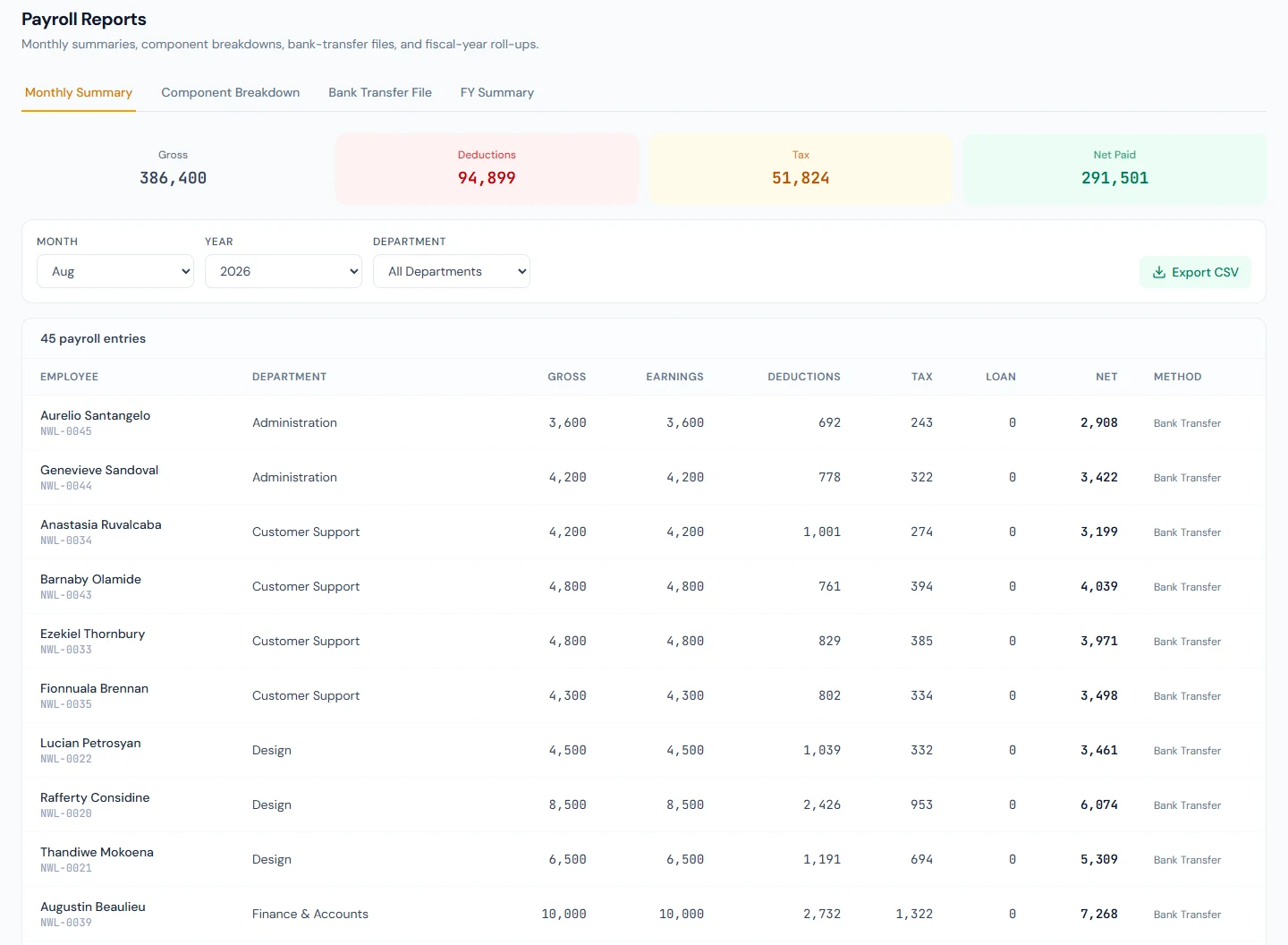Select employee Rafferty Considine

pos(95,797)
